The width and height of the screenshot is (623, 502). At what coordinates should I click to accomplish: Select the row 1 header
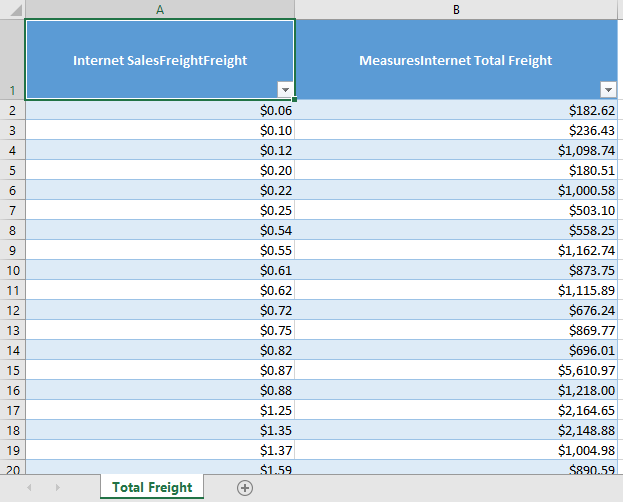click(12, 60)
